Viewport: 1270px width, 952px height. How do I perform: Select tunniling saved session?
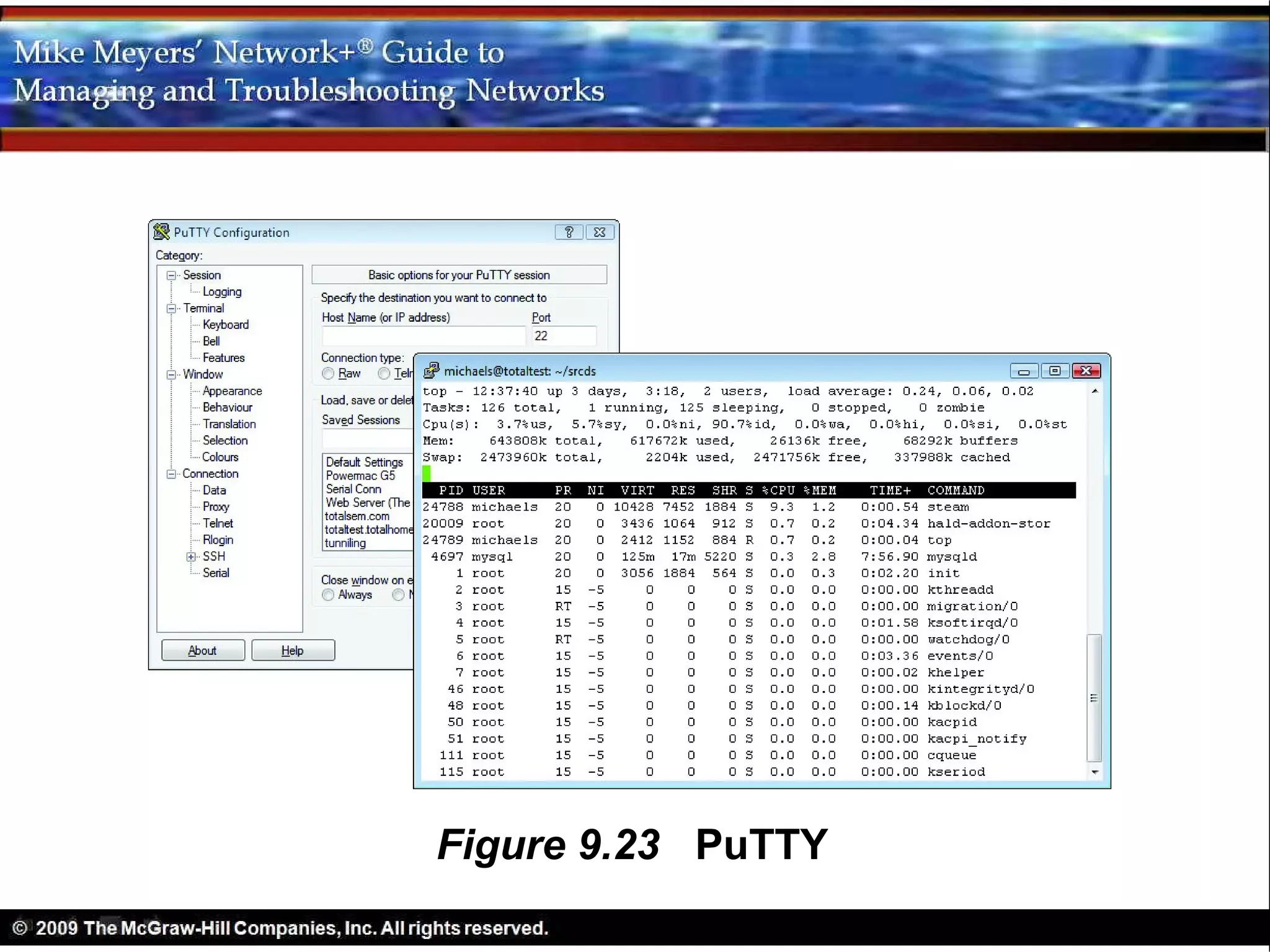345,544
